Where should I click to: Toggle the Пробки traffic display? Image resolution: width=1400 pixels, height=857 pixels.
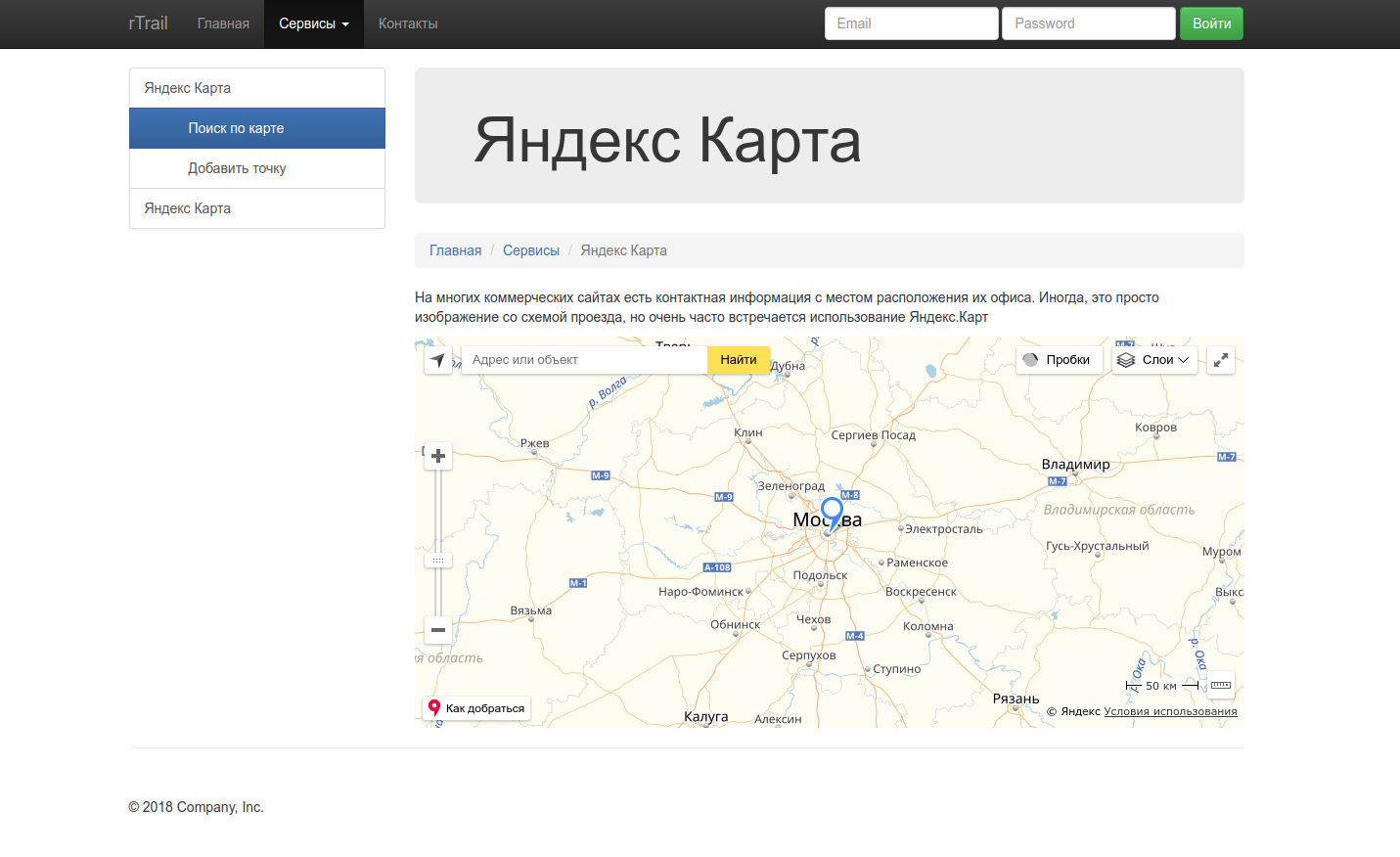(1059, 360)
